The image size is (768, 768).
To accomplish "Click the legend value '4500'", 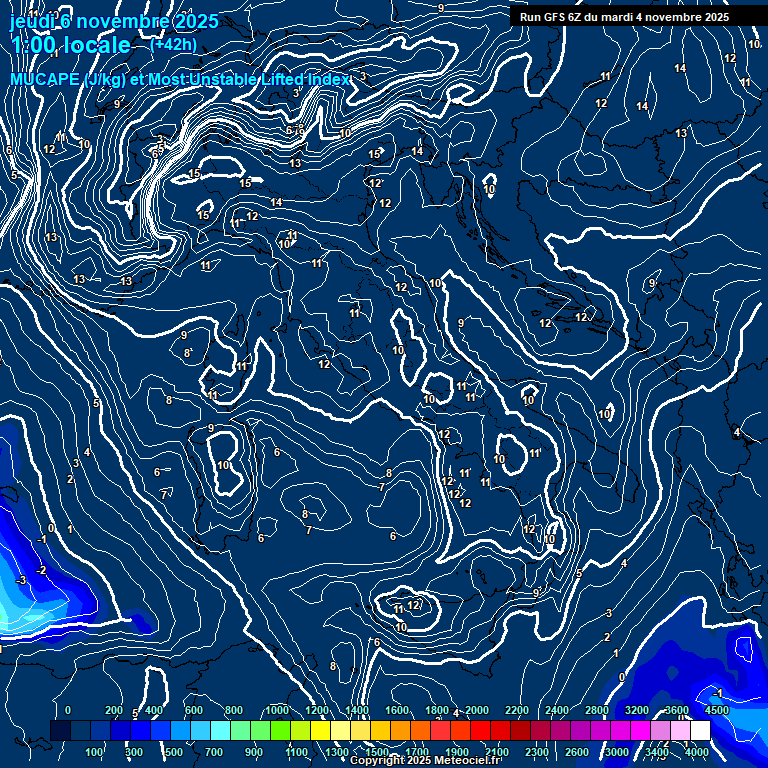I will pos(717,710).
